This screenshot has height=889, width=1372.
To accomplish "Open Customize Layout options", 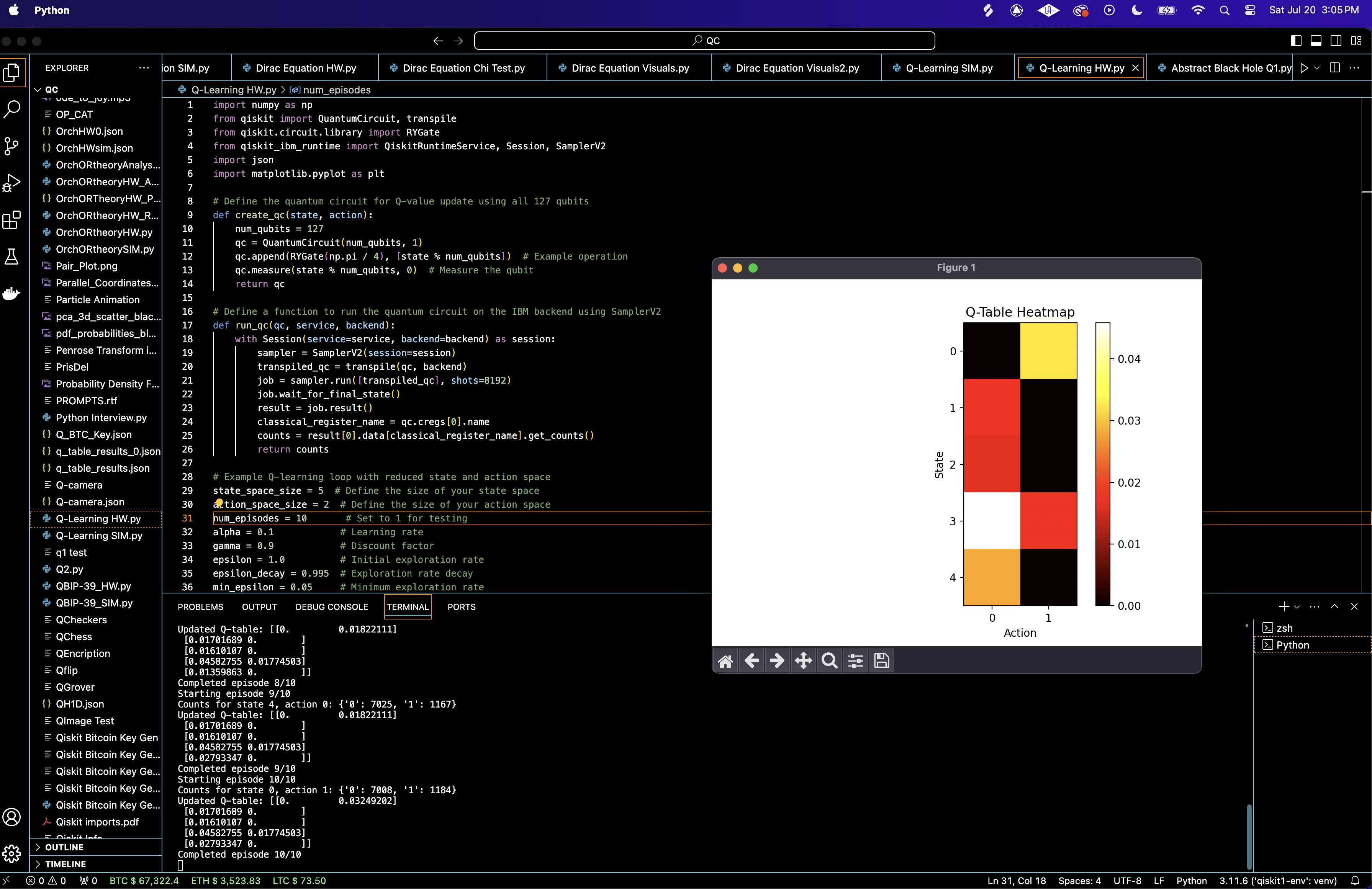I will tap(1356, 41).
